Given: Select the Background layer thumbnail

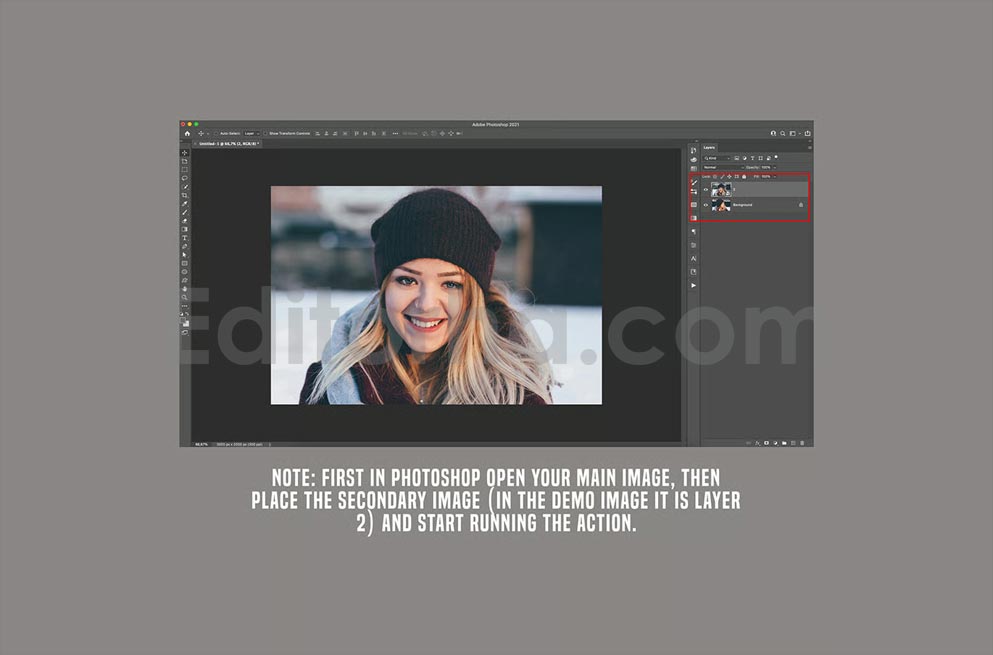Looking at the screenshot, I should click(x=721, y=205).
